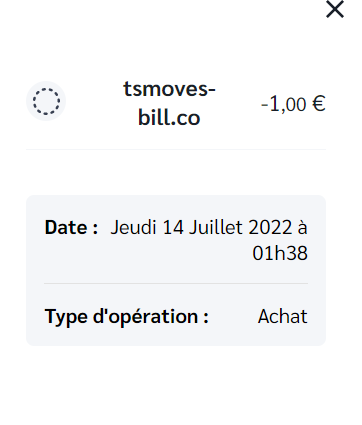This screenshot has width=362, height=425.
Task: Click the bold Date label
Action: point(71,228)
